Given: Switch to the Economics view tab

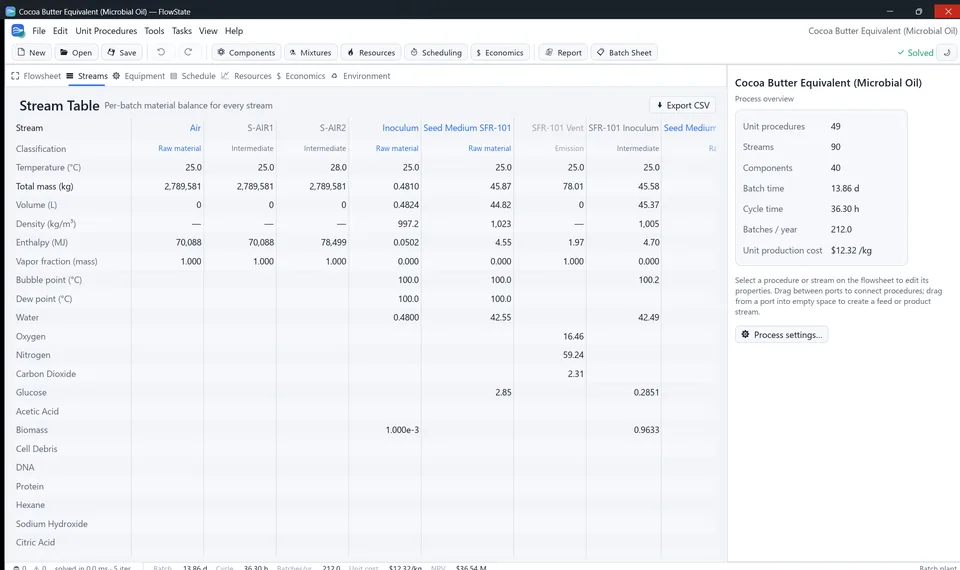Looking at the screenshot, I should [x=301, y=76].
